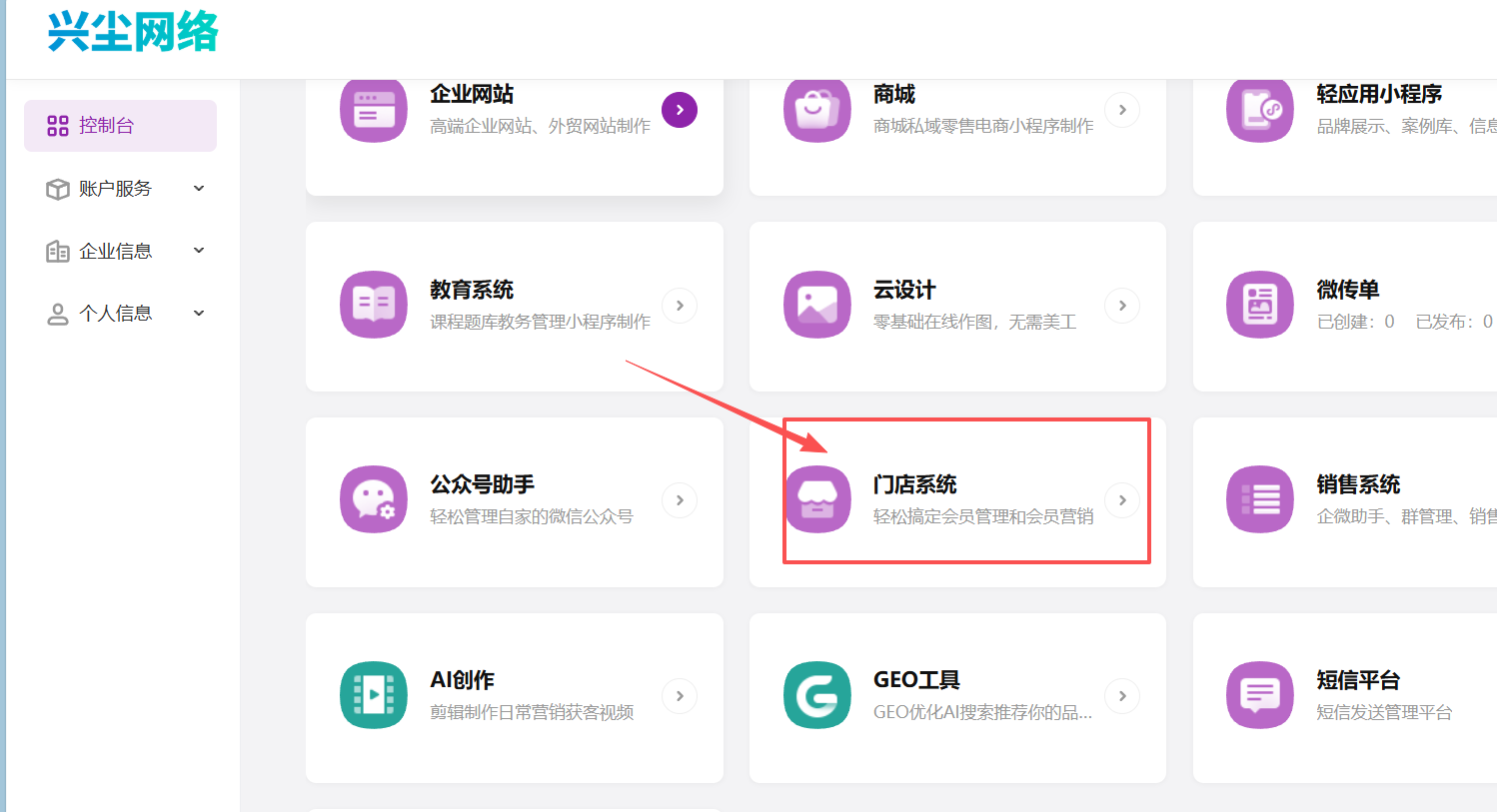
Task: Click the arrow button on 门店系统 card
Action: tap(1122, 500)
